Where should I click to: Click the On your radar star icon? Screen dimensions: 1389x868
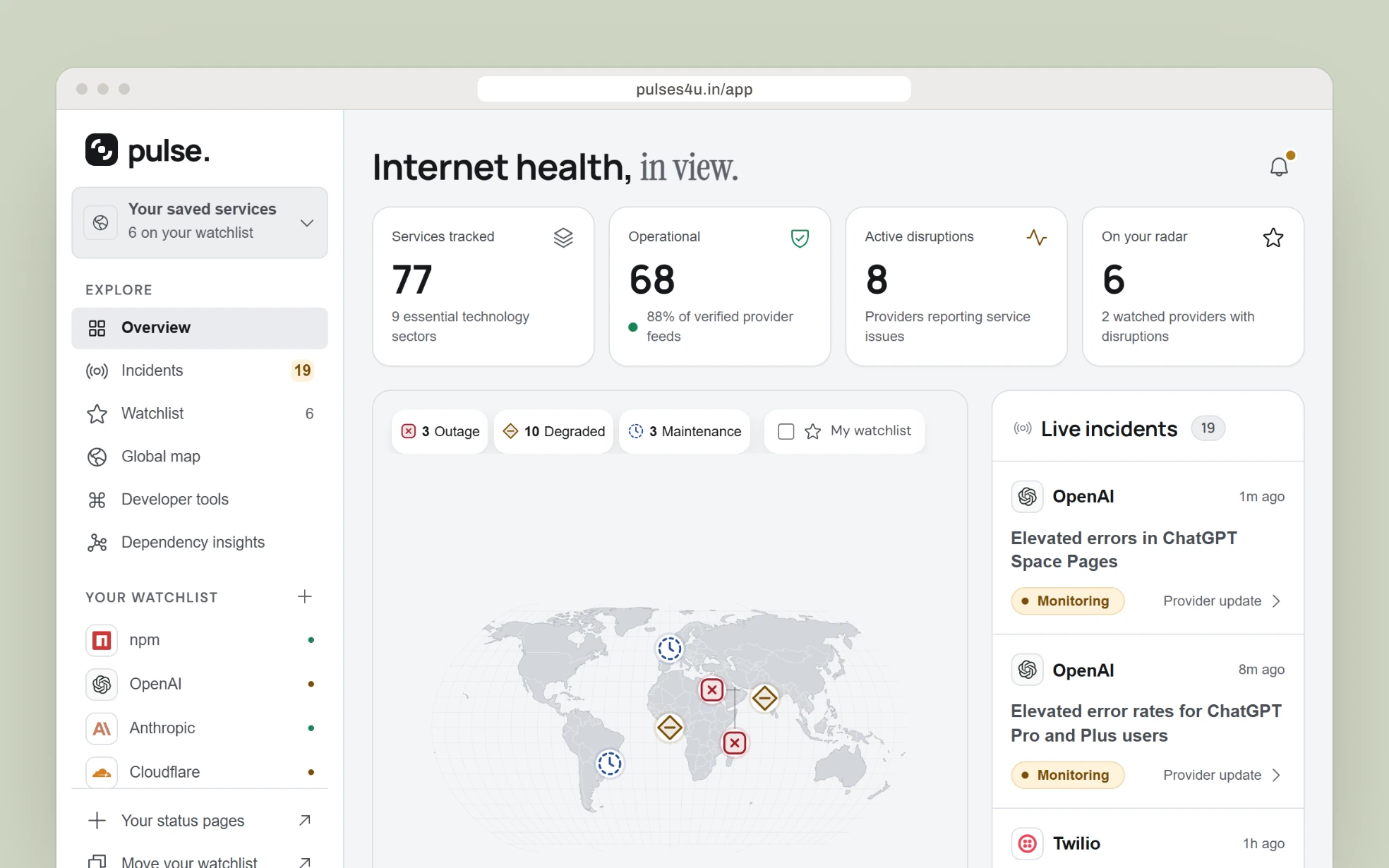(1273, 238)
